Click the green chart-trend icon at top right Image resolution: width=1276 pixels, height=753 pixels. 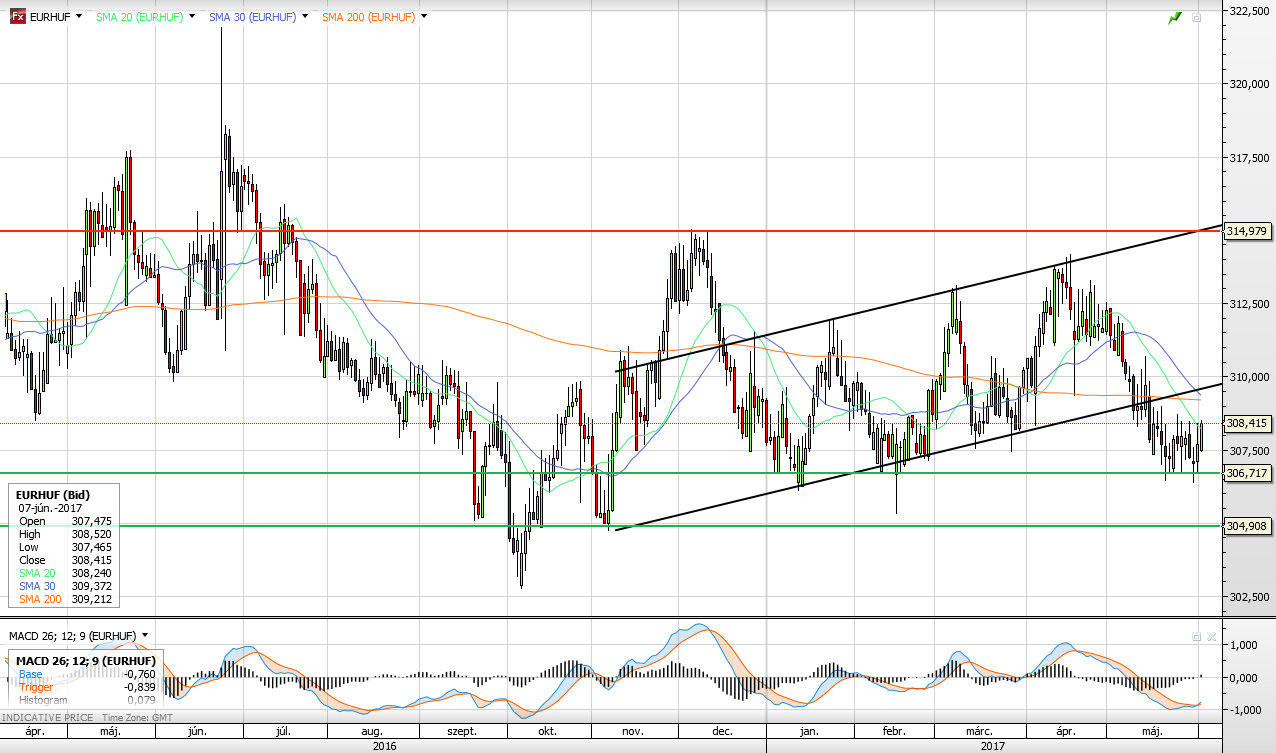pyautogui.click(x=1175, y=18)
